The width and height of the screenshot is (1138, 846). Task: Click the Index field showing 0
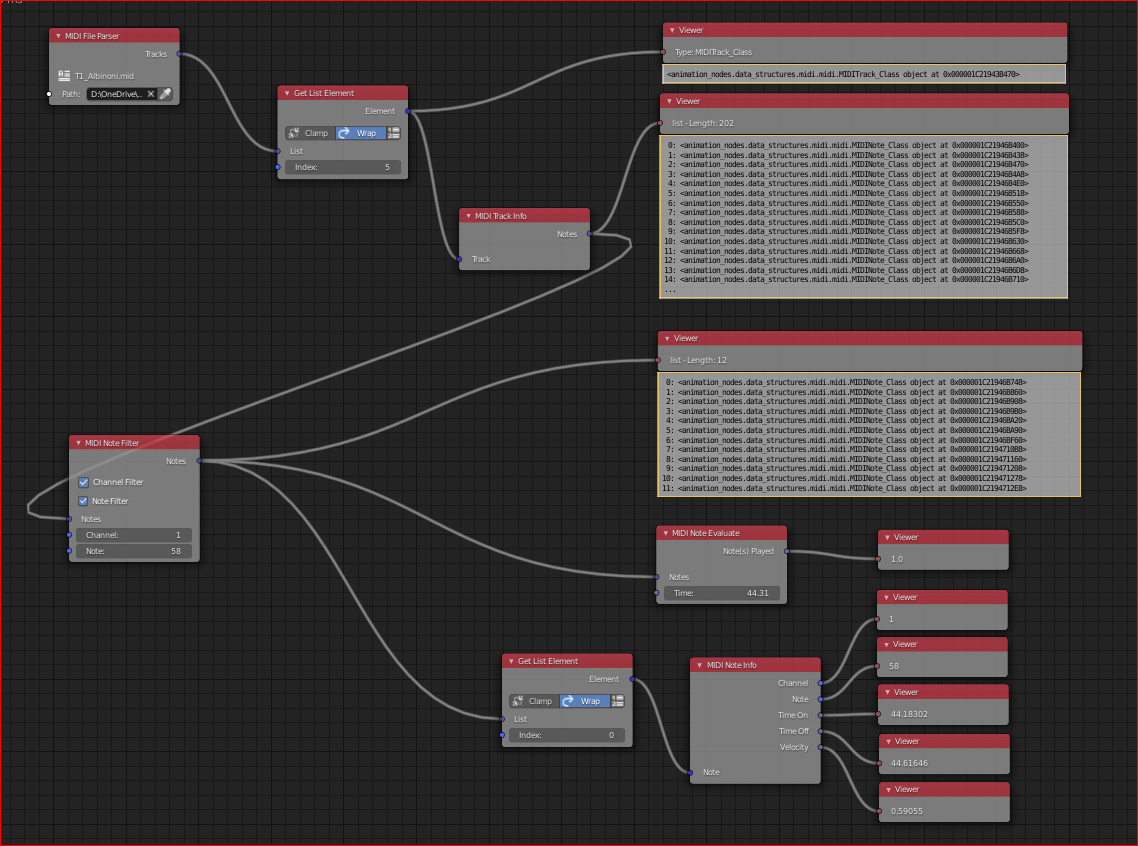[x=567, y=735]
